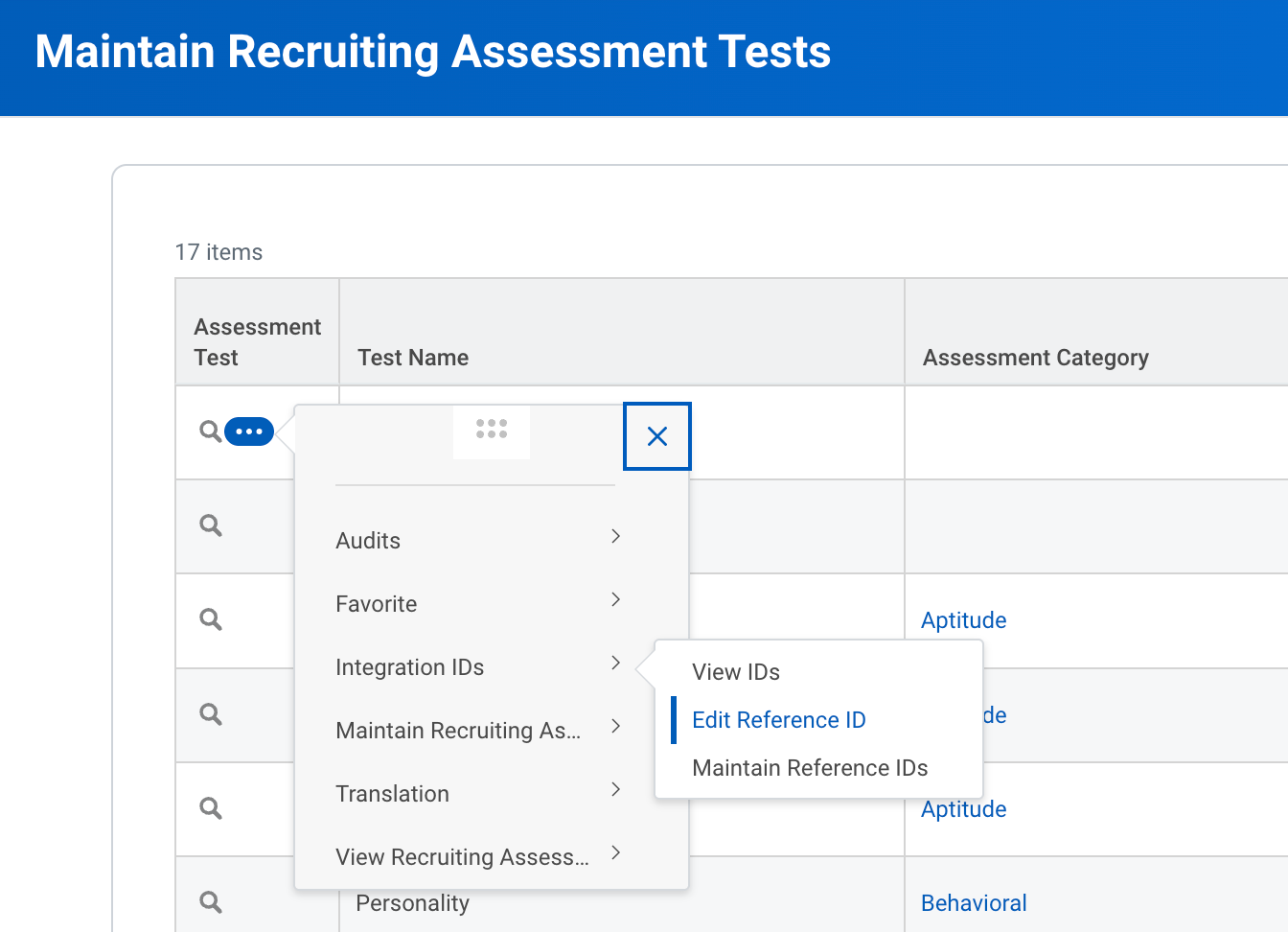Select Edit Reference ID option
Viewport: 1288px width, 932px height.
pyautogui.click(x=778, y=720)
